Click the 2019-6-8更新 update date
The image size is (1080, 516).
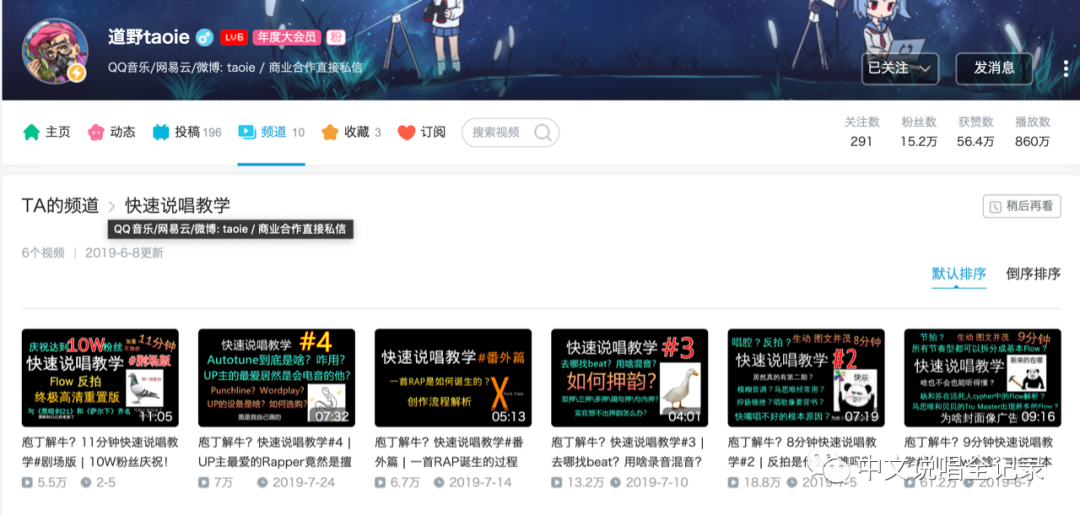click(x=125, y=253)
